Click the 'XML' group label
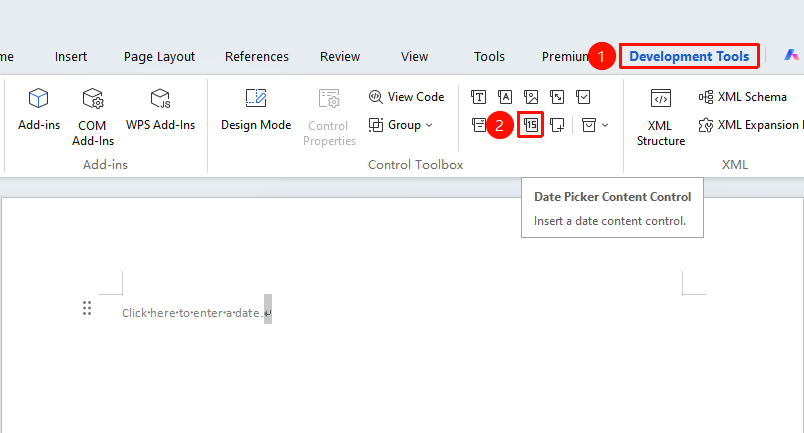The height and width of the screenshot is (433, 804). (x=735, y=165)
